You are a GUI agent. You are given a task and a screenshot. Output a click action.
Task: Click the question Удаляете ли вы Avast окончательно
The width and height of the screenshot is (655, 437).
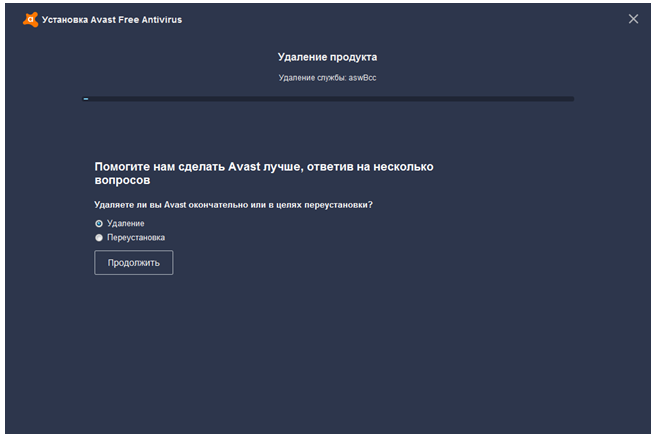[233, 205]
